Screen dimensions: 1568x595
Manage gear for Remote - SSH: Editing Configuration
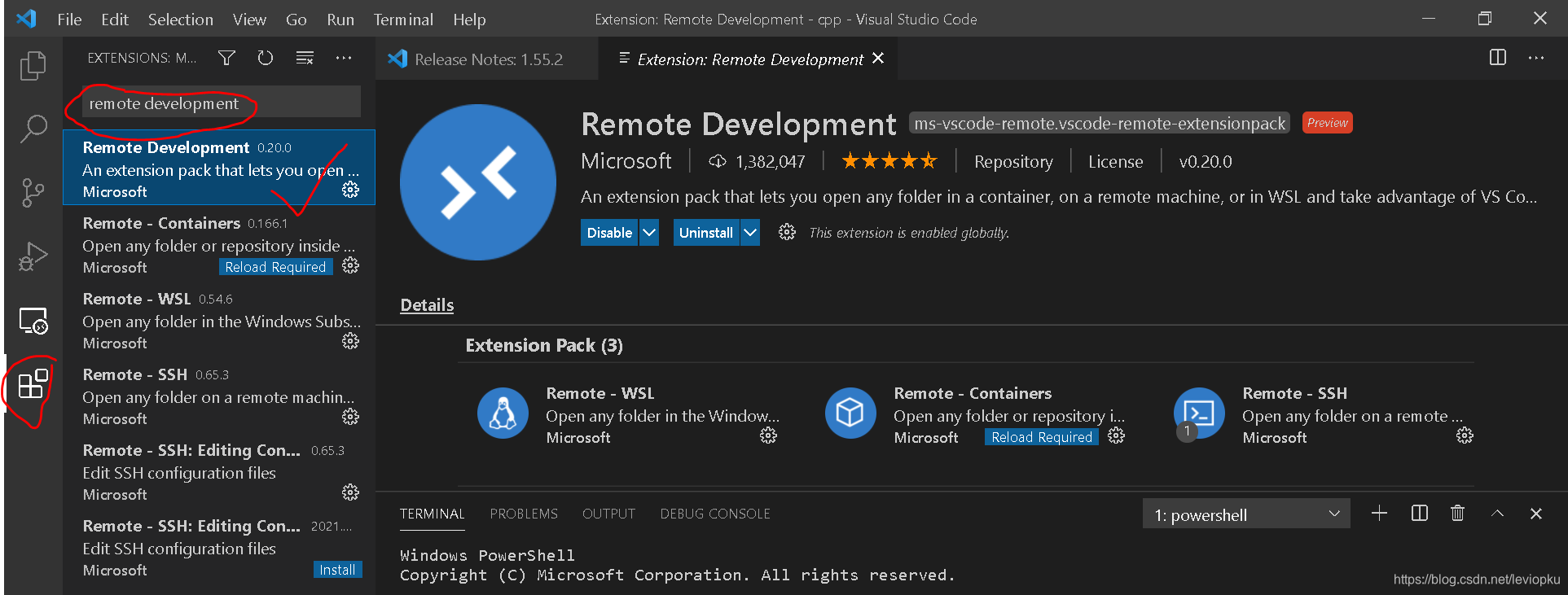click(350, 492)
